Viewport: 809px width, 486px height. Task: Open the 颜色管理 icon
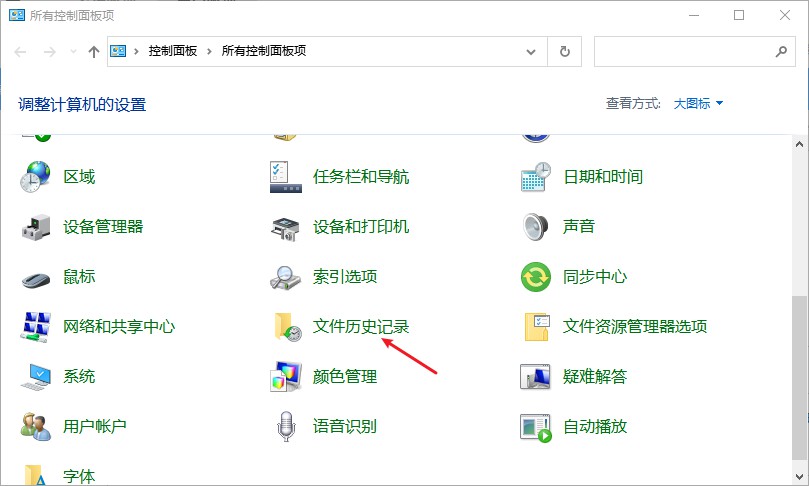click(285, 377)
